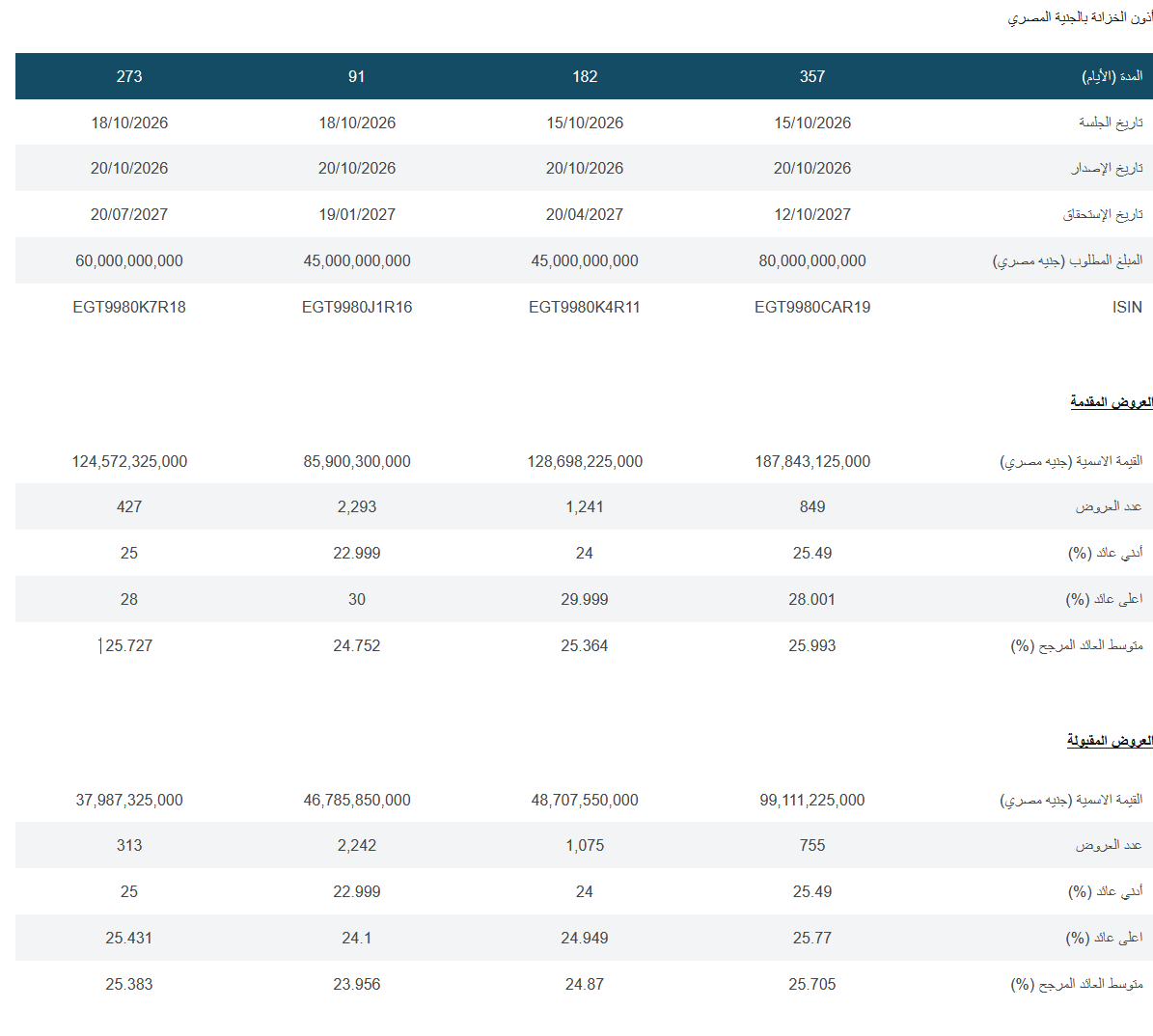
Task: Click the bid count 849
Action: 812,507
